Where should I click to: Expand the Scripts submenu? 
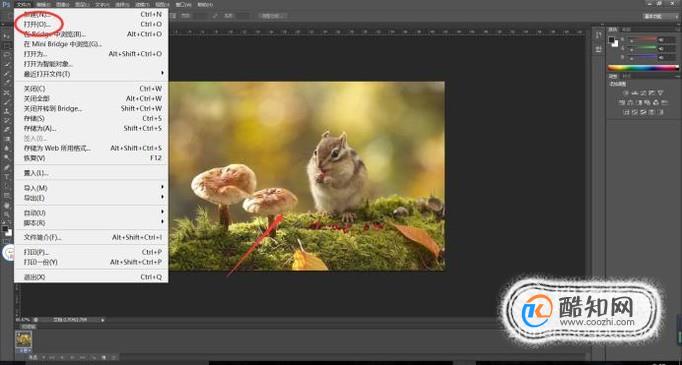[x=91, y=222]
